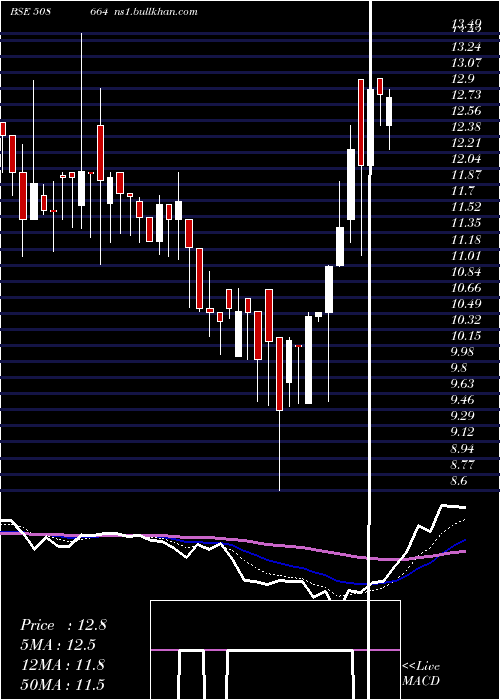Click the 9.46 price axis label
The height and width of the screenshot is (700, 500).
point(463,400)
